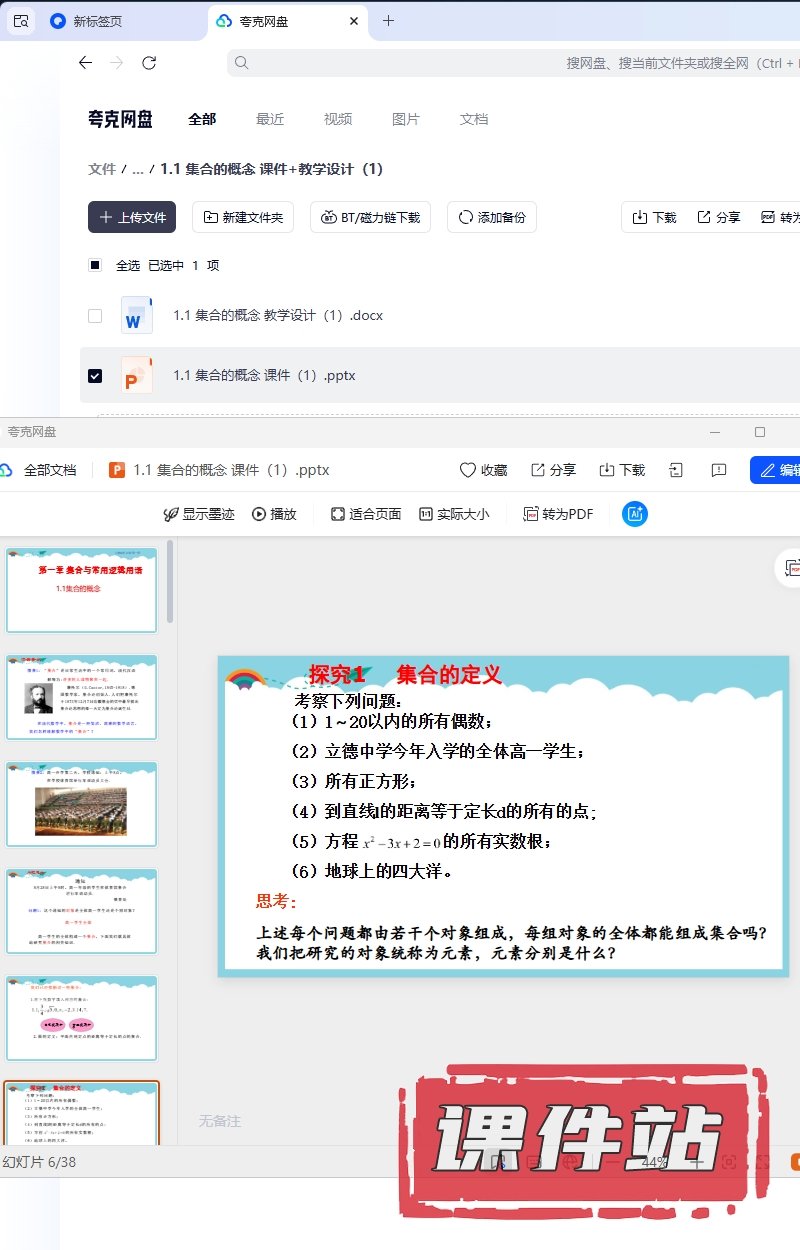800x1250 pixels.
Task: Open a new browser tab with plus icon
Action: point(389,21)
